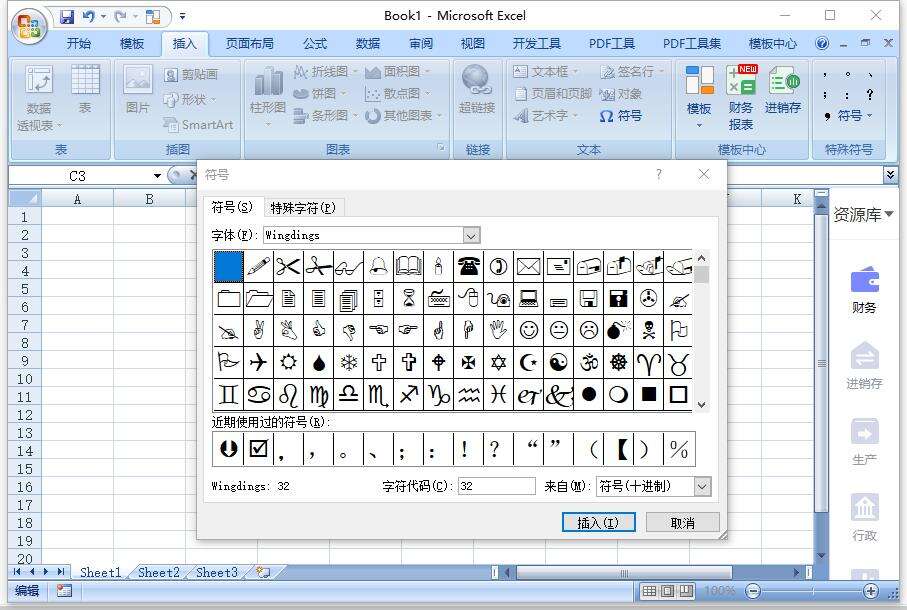Open the 开始 ribbon tab
907x610 pixels.
click(x=79, y=43)
